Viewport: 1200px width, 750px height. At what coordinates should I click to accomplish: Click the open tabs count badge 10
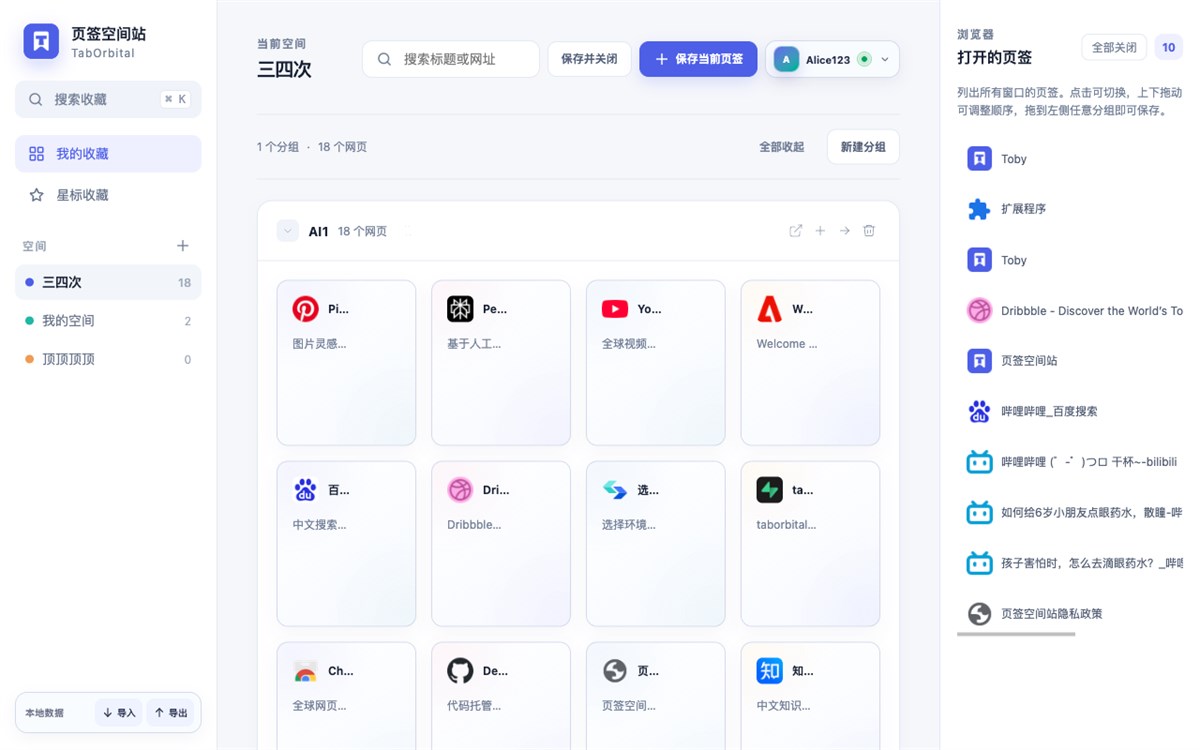tap(1168, 47)
